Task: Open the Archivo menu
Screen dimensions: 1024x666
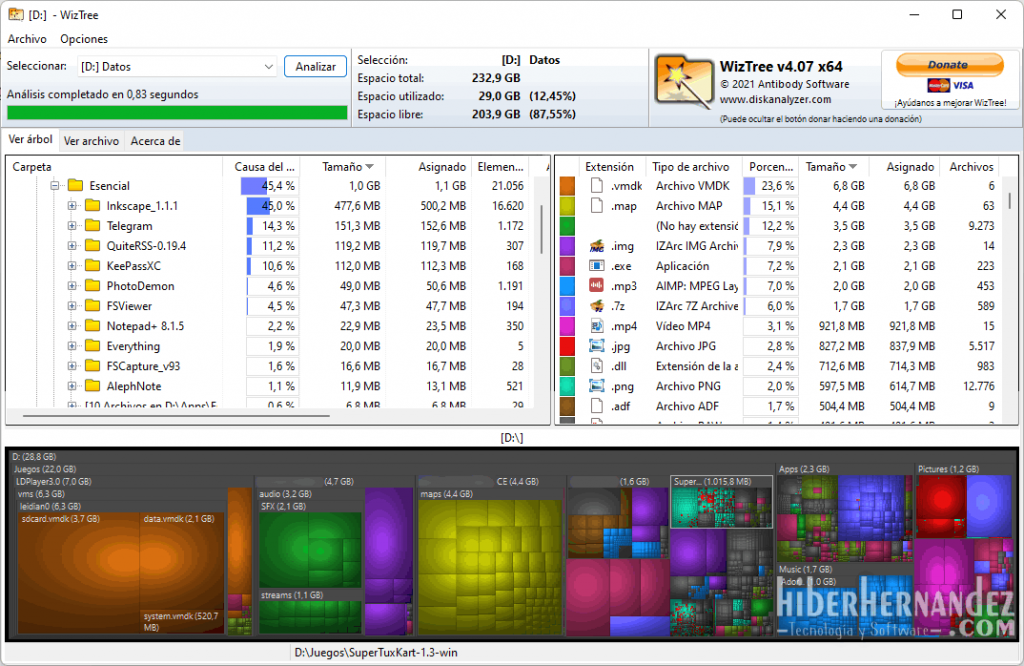Action: click(x=27, y=39)
